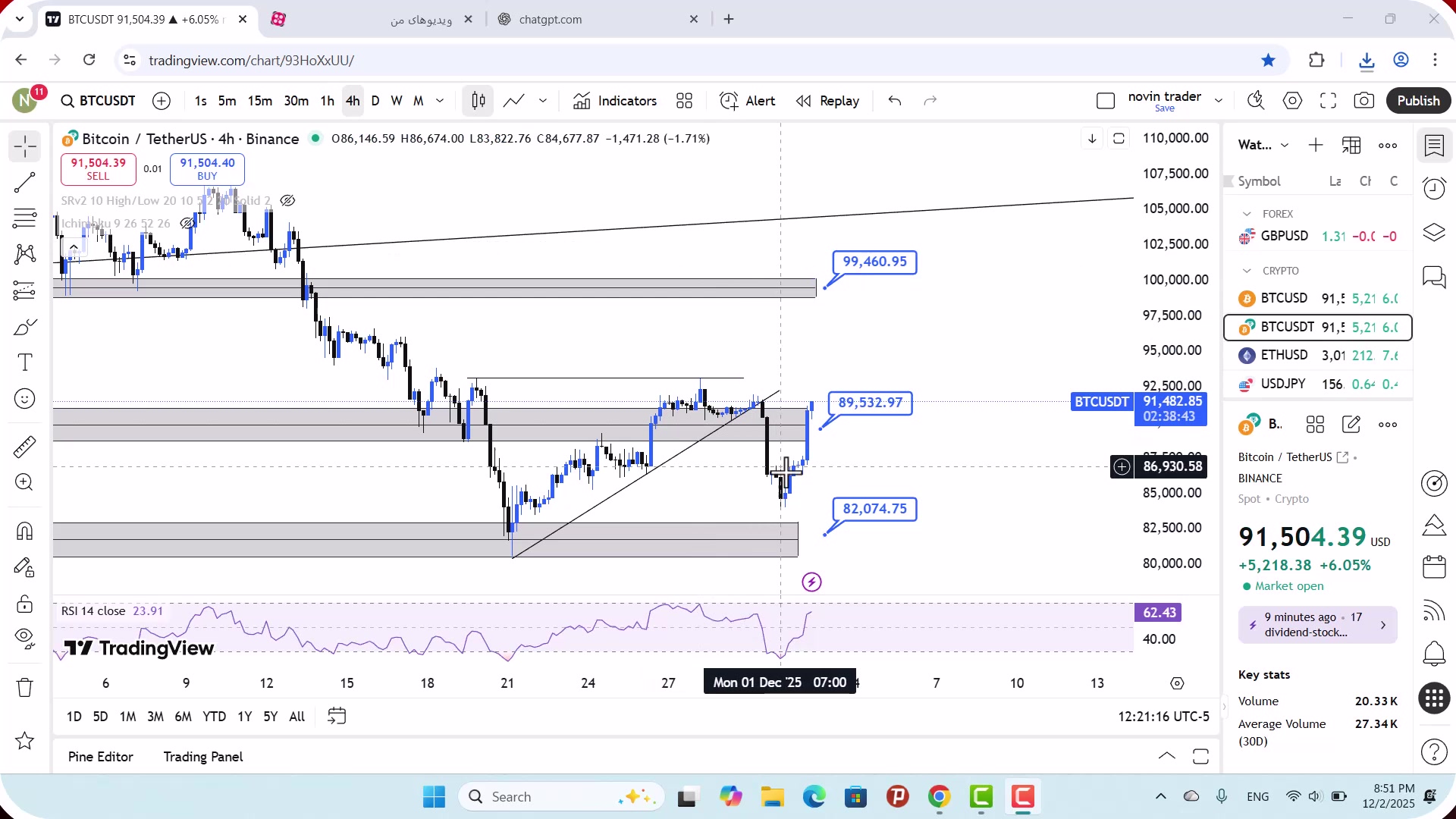The image size is (1456, 819).
Task: Collapse the indicator legend chevron
Action: pos(74,248)
